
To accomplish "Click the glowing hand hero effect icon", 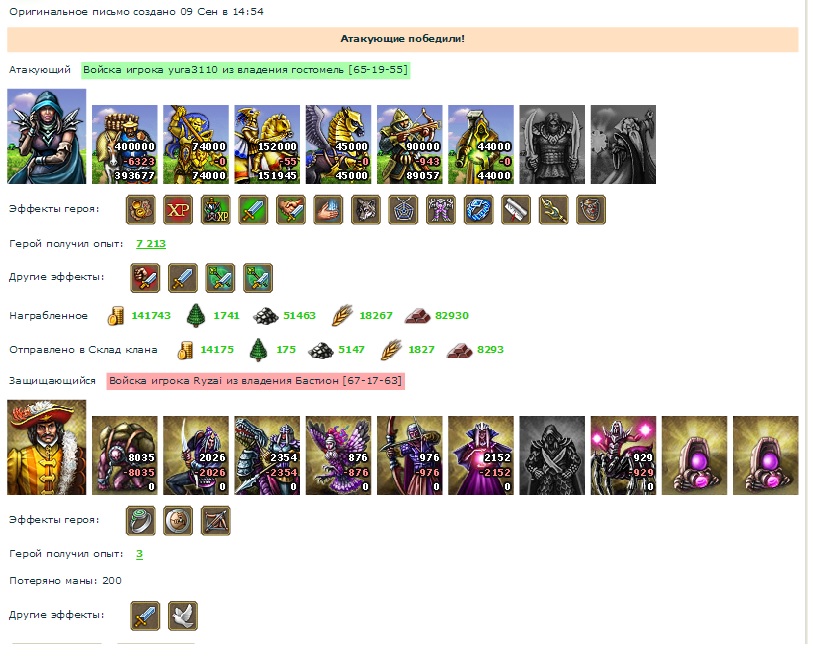I will tap(328, 209).
